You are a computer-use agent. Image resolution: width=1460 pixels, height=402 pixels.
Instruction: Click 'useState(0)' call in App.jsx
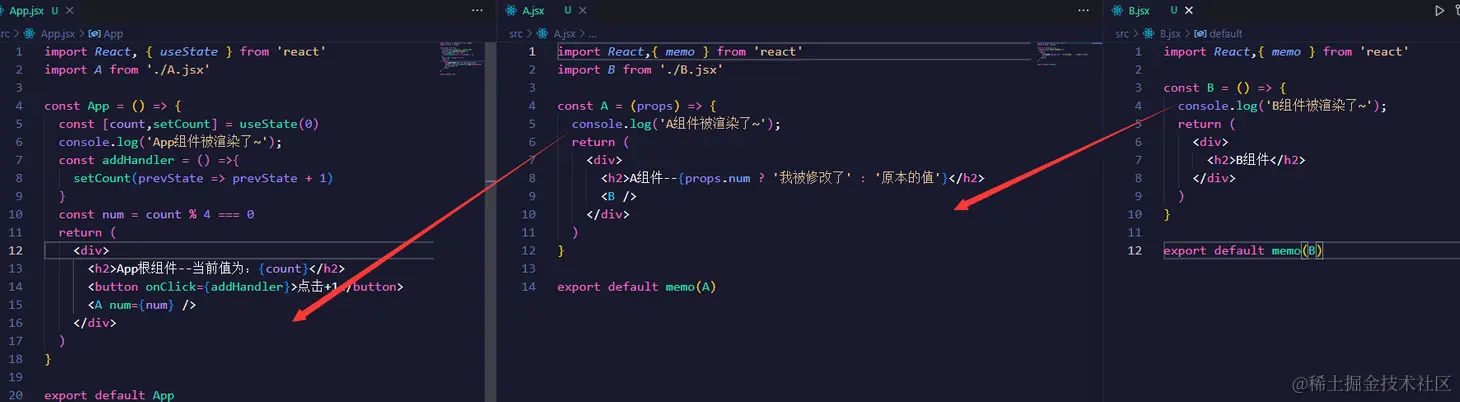pyautogui.click(x=279, y=124)
